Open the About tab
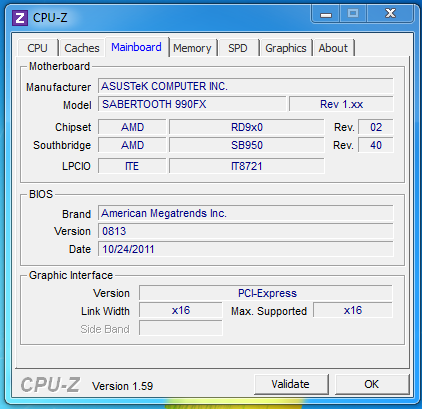Screen dimensions: 422x409 333,48
